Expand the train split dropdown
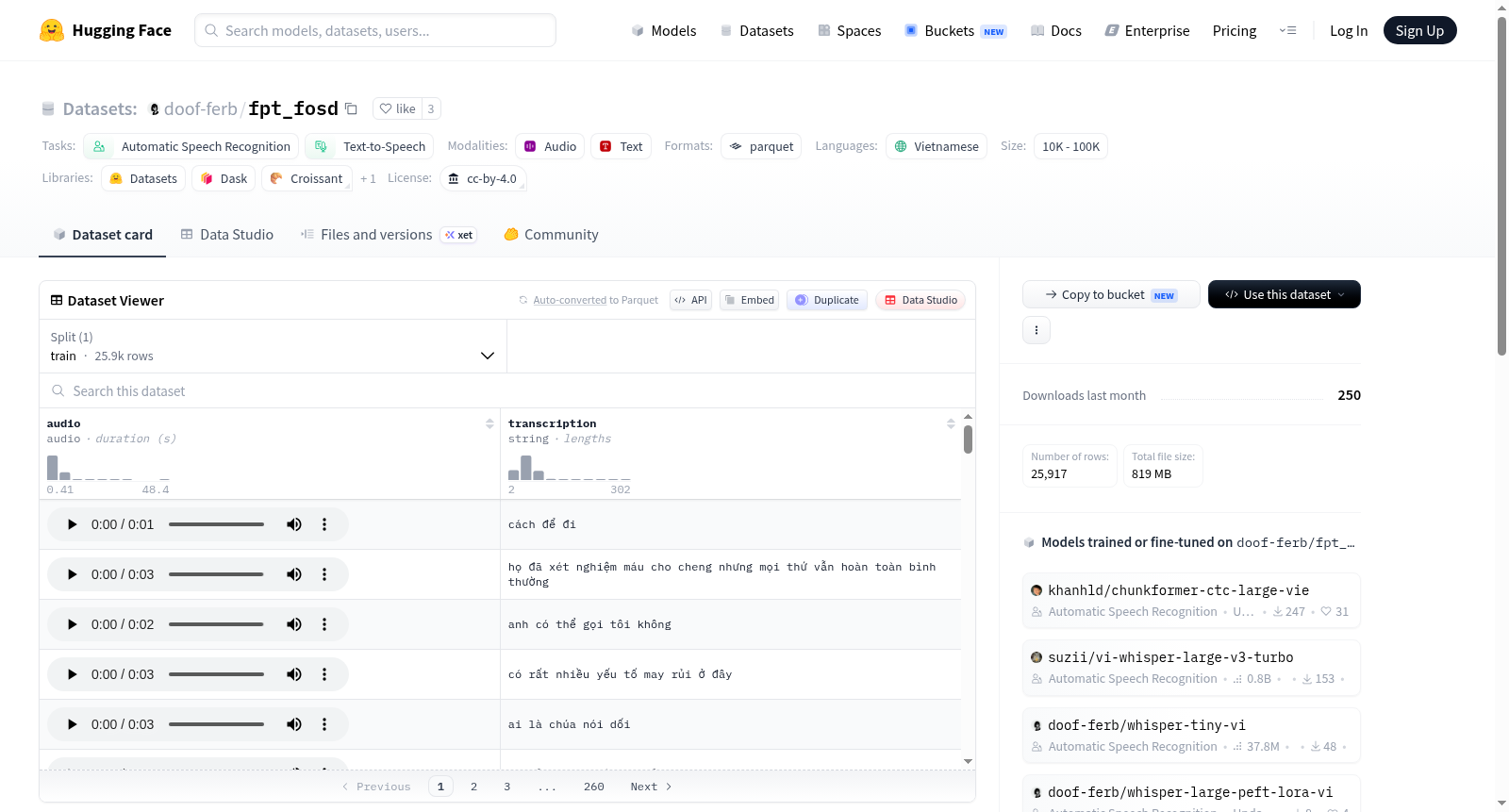The image size is (1509, 812). point(273,346)
